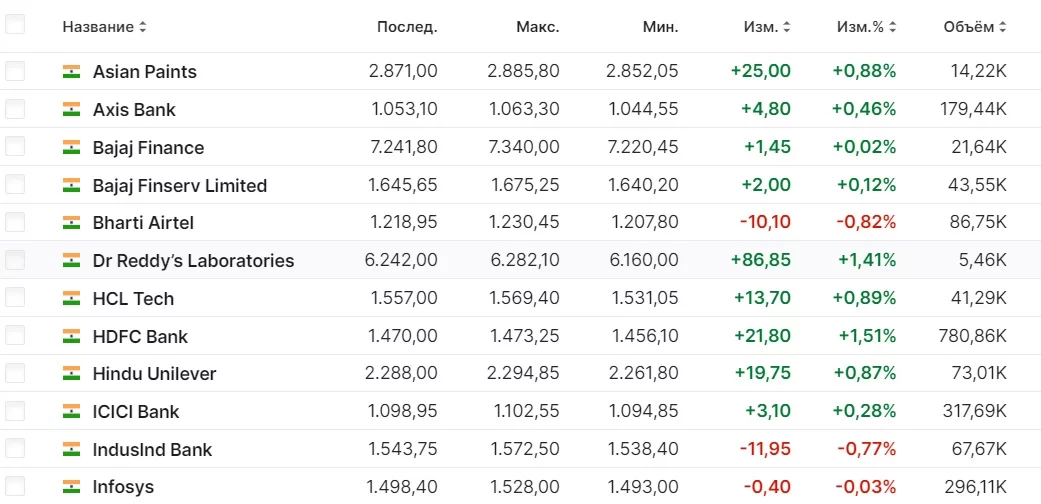Click the flag icon next to Axis Bank
1041x504 pixels.
coord(71,110)
